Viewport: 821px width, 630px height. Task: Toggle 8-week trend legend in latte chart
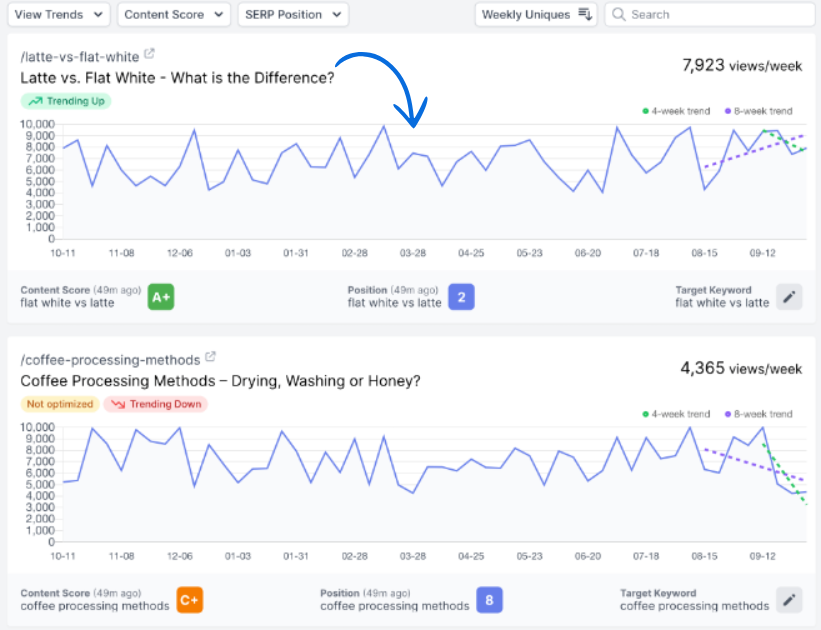pyautogui.click(x=758, y=111)
